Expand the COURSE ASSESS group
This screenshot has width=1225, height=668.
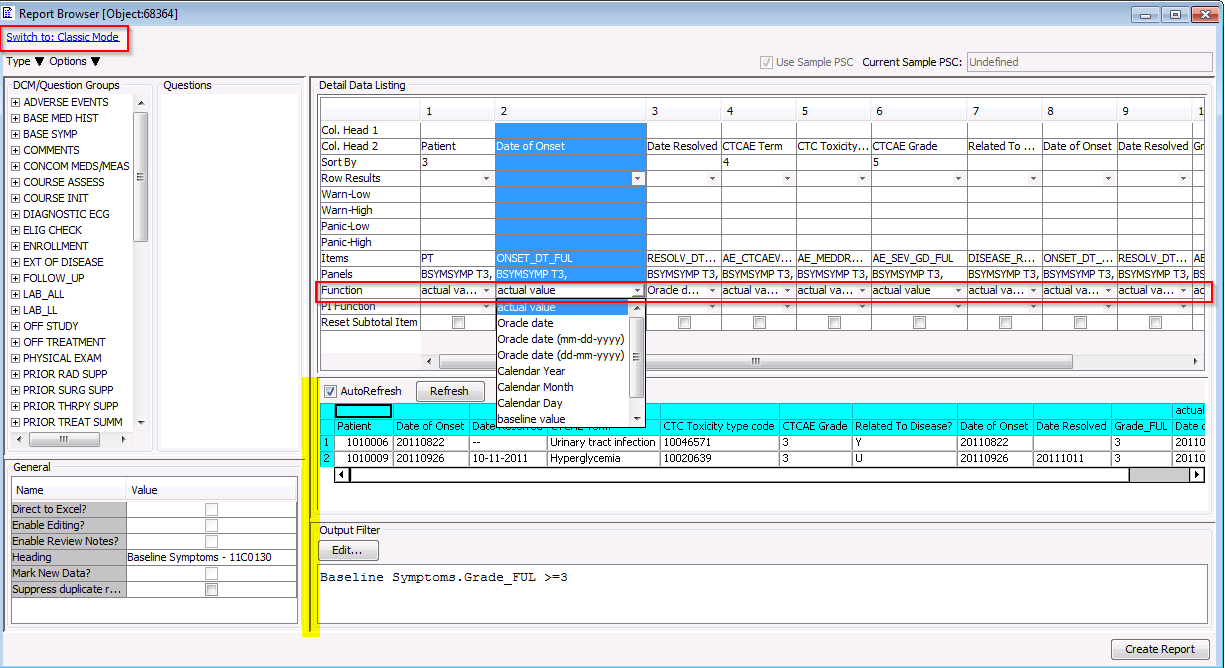click(x=16, y=182)
